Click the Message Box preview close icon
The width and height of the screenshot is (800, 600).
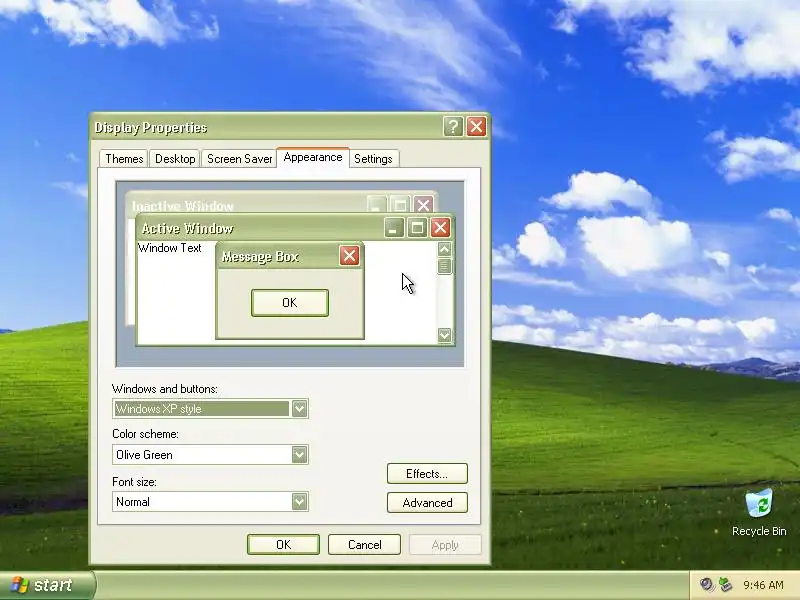coord(349,256)
